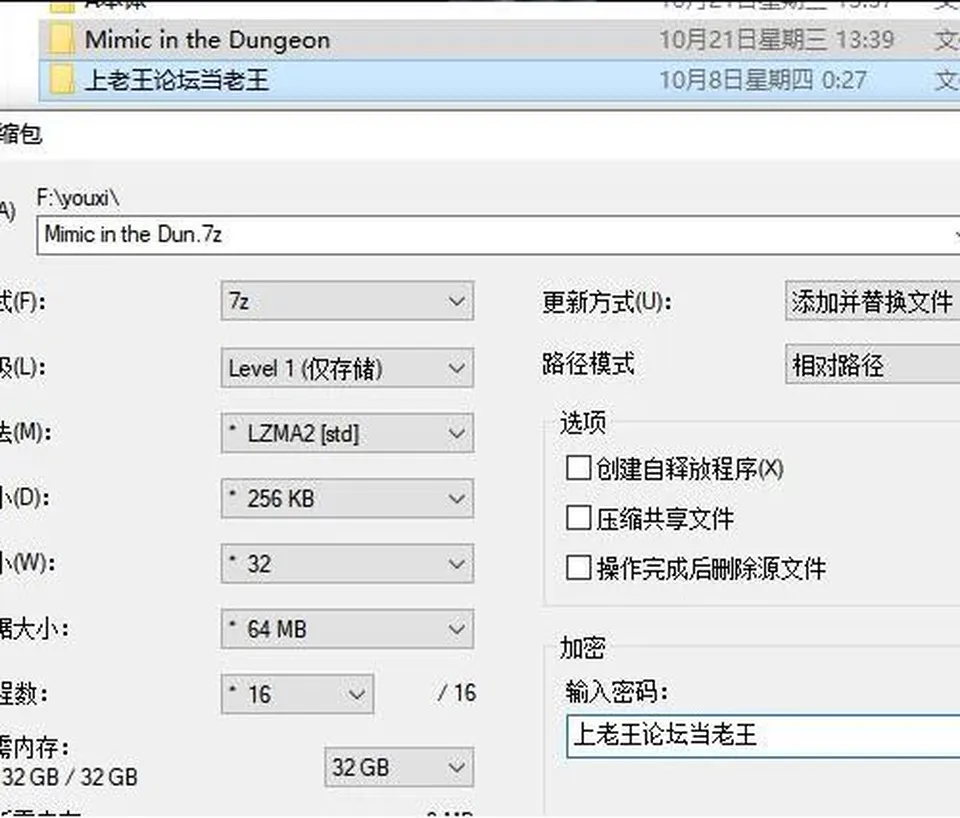The height and width of the screenshot is (818, 960).
Task: Click the 上老王论坛当老王 folder icon
Action: point(62,80)
